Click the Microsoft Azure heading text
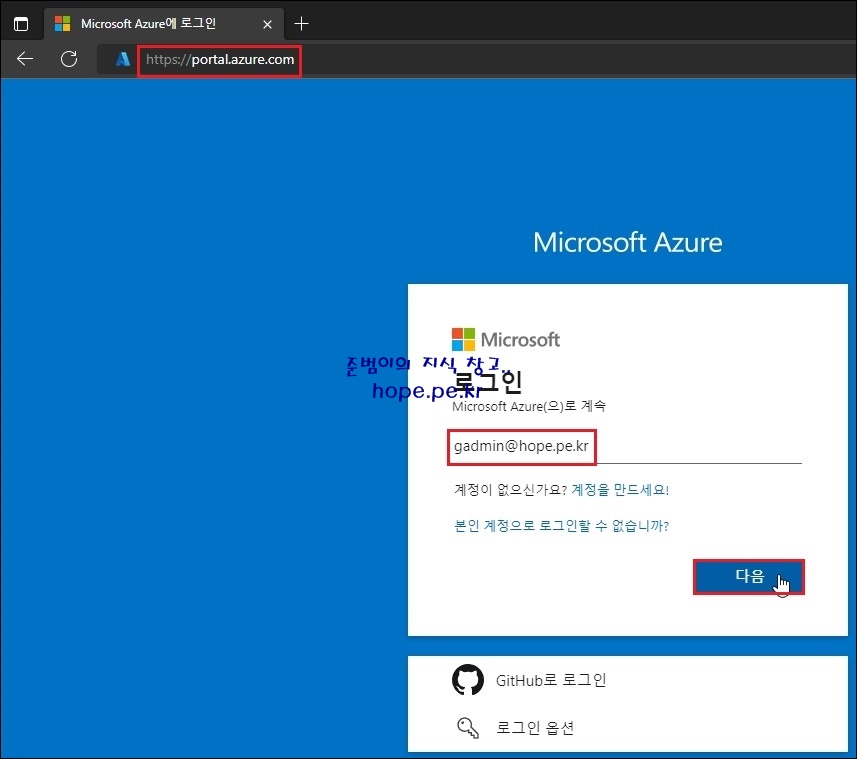This screenshot has width=857, height=759. pos(627,243)
